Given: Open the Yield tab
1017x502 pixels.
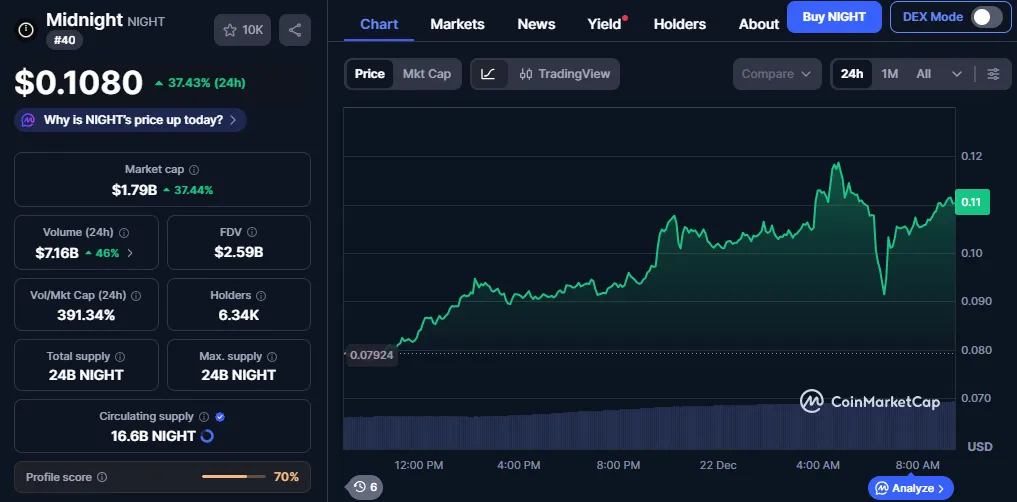Looking at the screenshot, I should [604, 25].
